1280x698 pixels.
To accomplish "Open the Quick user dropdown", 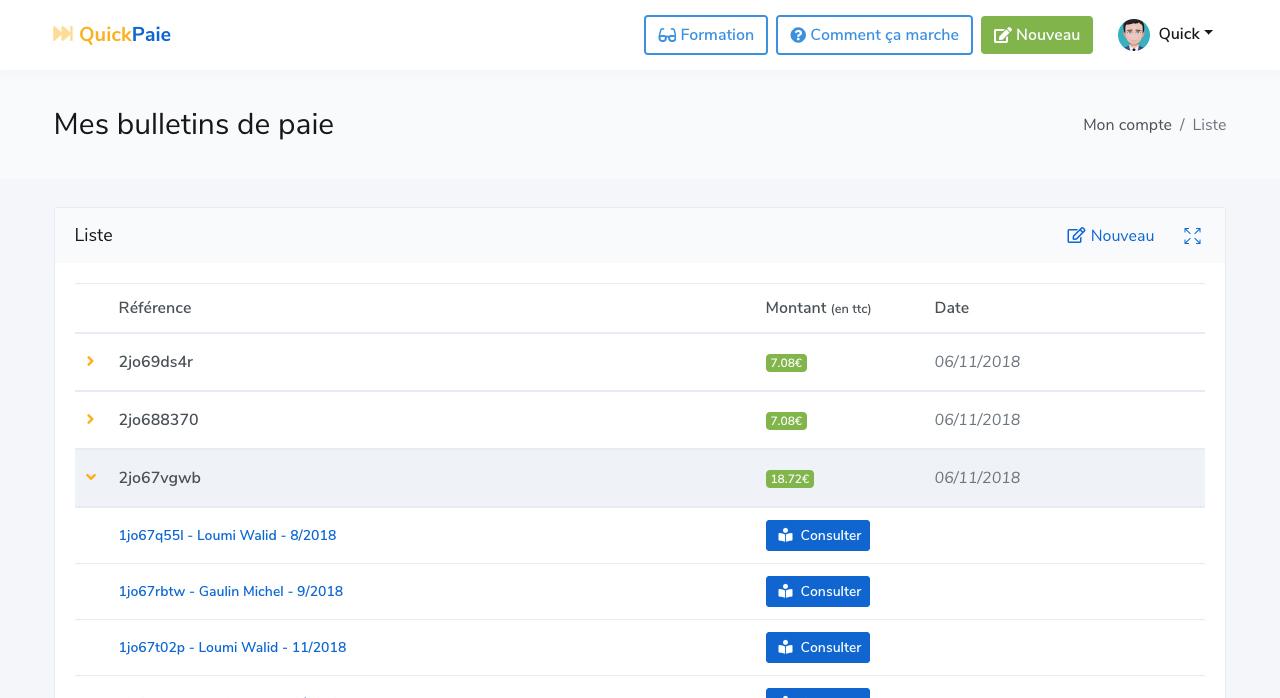I will (1185, 34).
